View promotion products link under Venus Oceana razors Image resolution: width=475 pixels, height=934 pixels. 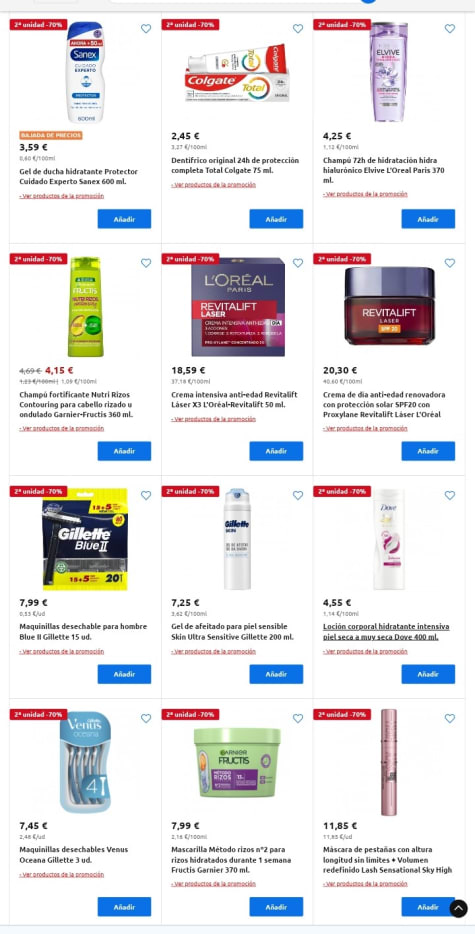coord(61,874)
